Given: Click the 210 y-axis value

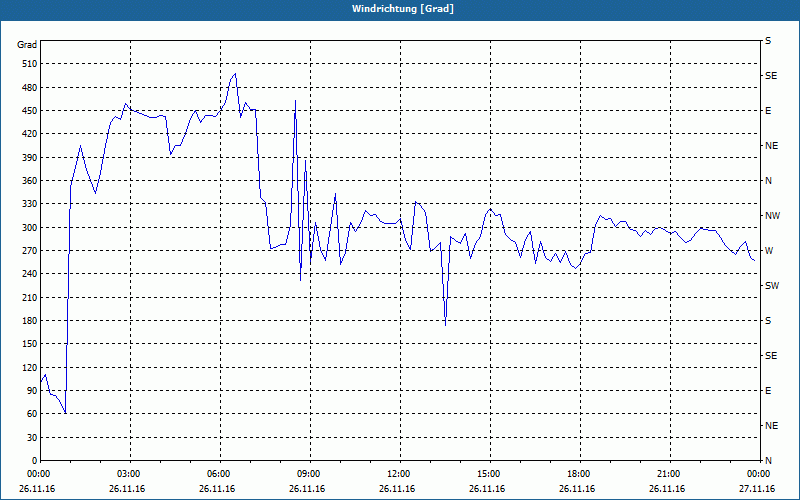Looking at the screenshot, I should click(x=30, y=297).
